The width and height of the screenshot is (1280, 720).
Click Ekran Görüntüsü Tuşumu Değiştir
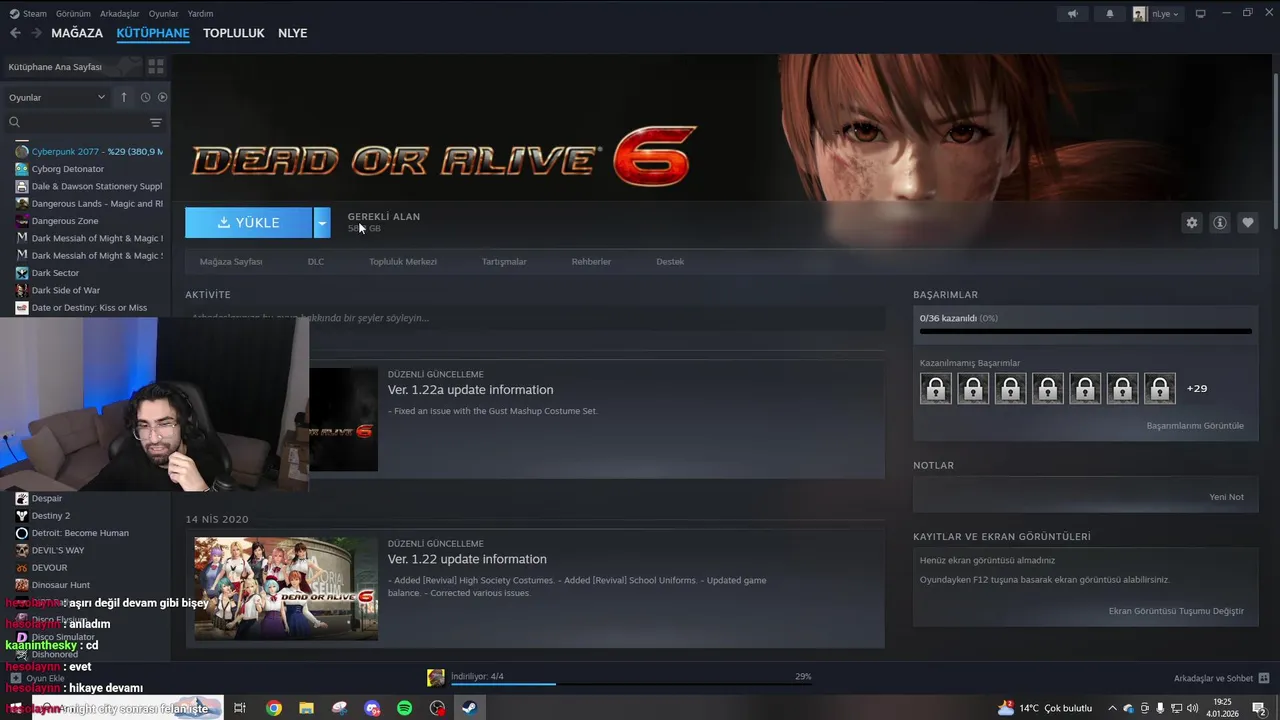click(x=1176, y=611)
